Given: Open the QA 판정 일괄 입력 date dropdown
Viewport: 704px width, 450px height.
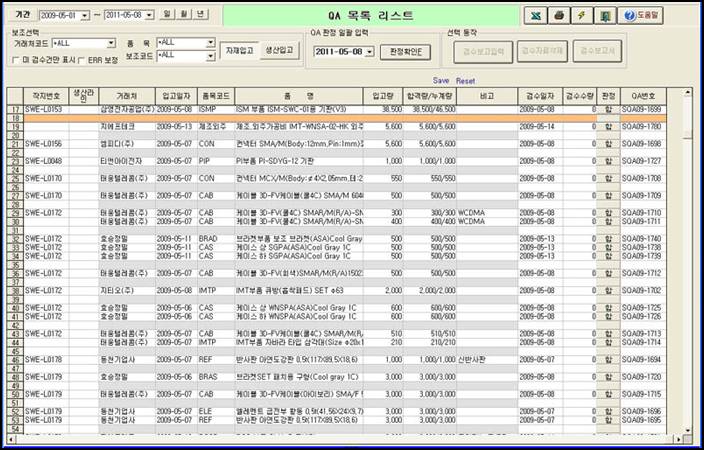Looking at the screenshot, I should 369,52.
